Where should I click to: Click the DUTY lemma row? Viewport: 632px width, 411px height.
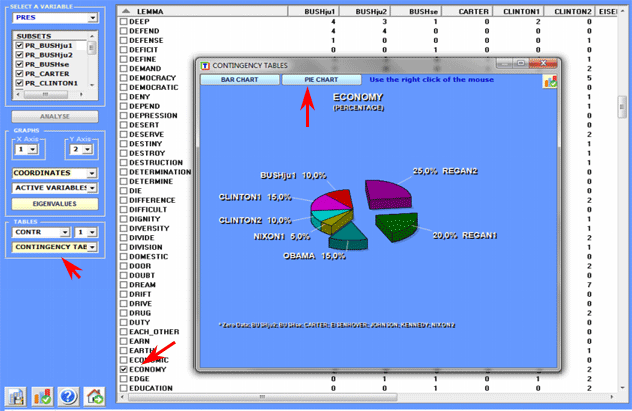(139, 322)
